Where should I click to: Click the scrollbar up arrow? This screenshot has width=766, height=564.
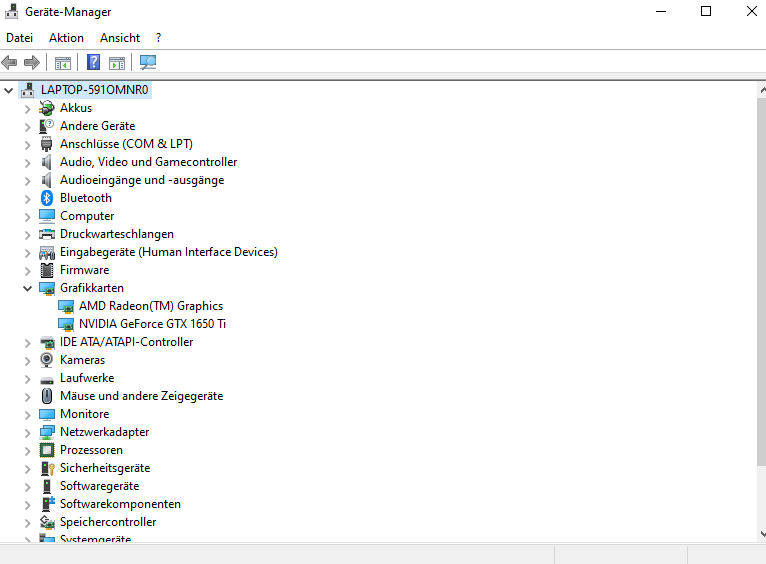point(762,90)
